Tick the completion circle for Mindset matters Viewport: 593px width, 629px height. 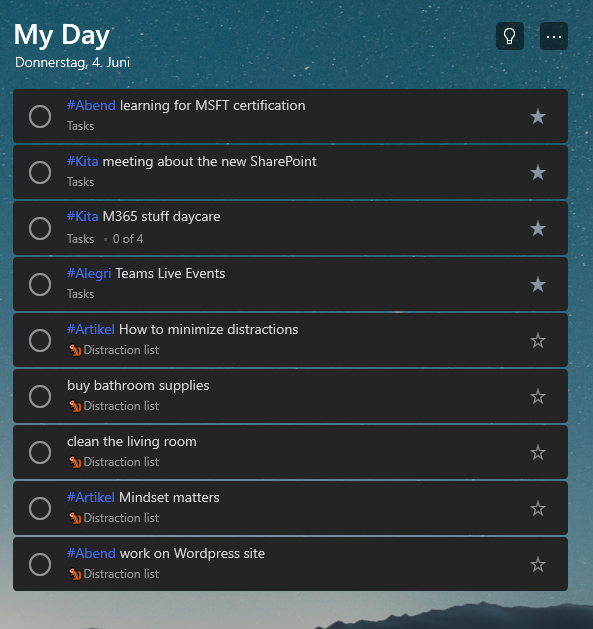coord(40,509)
